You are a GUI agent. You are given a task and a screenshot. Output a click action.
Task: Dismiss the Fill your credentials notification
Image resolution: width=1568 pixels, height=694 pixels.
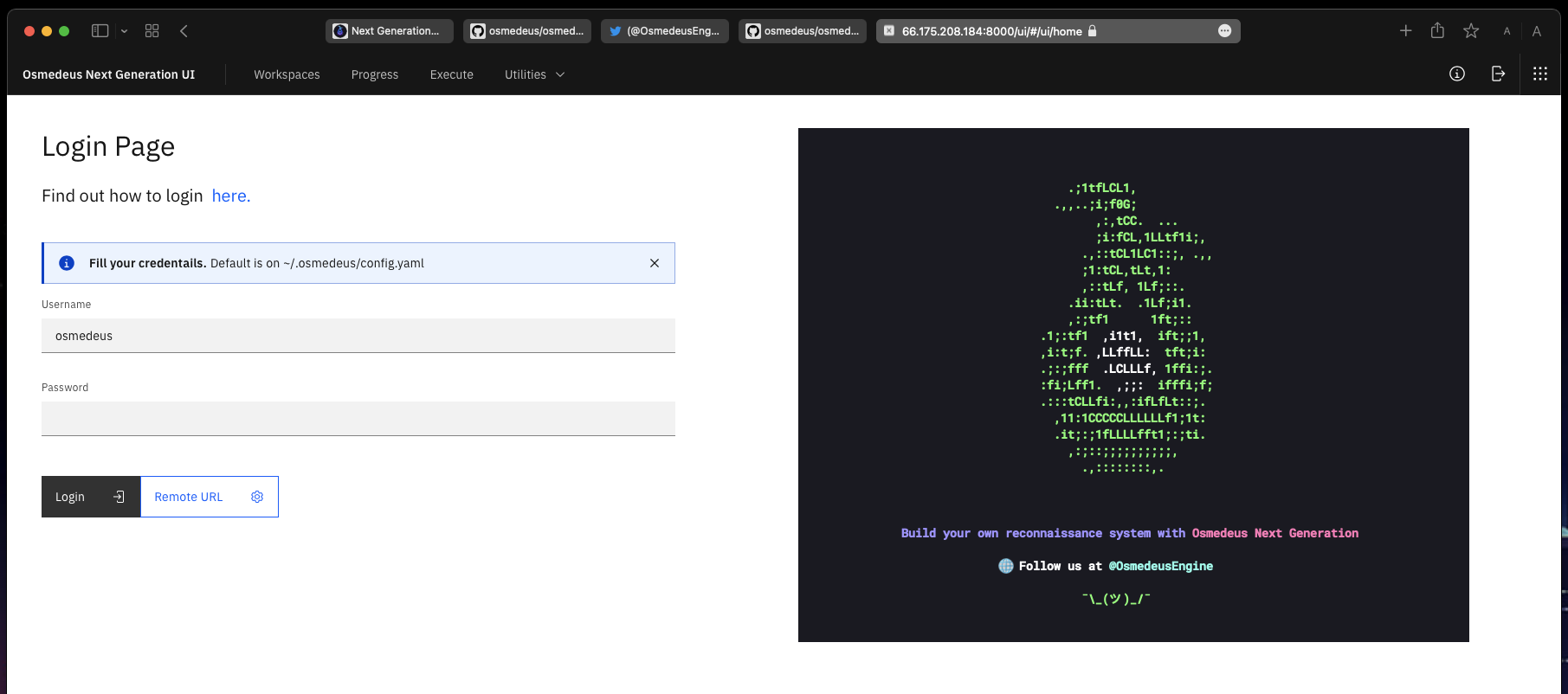[655, 263]
